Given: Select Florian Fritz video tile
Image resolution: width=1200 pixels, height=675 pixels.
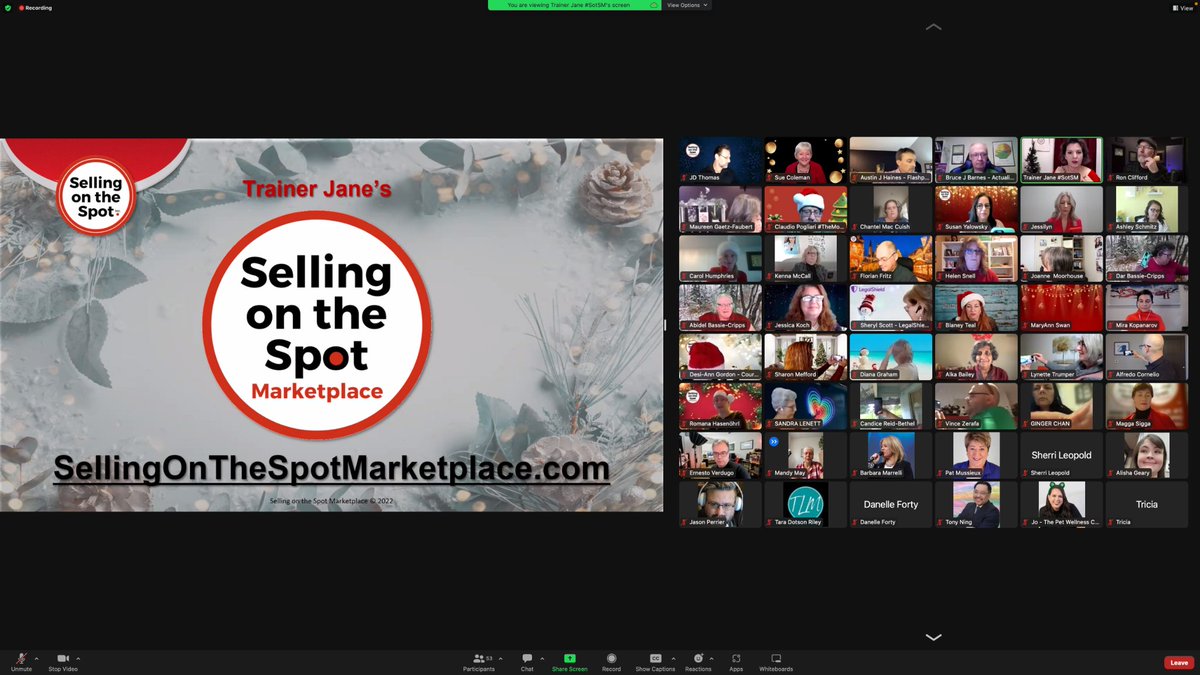Looking at the screenshot, I should (x=891, y=258).
